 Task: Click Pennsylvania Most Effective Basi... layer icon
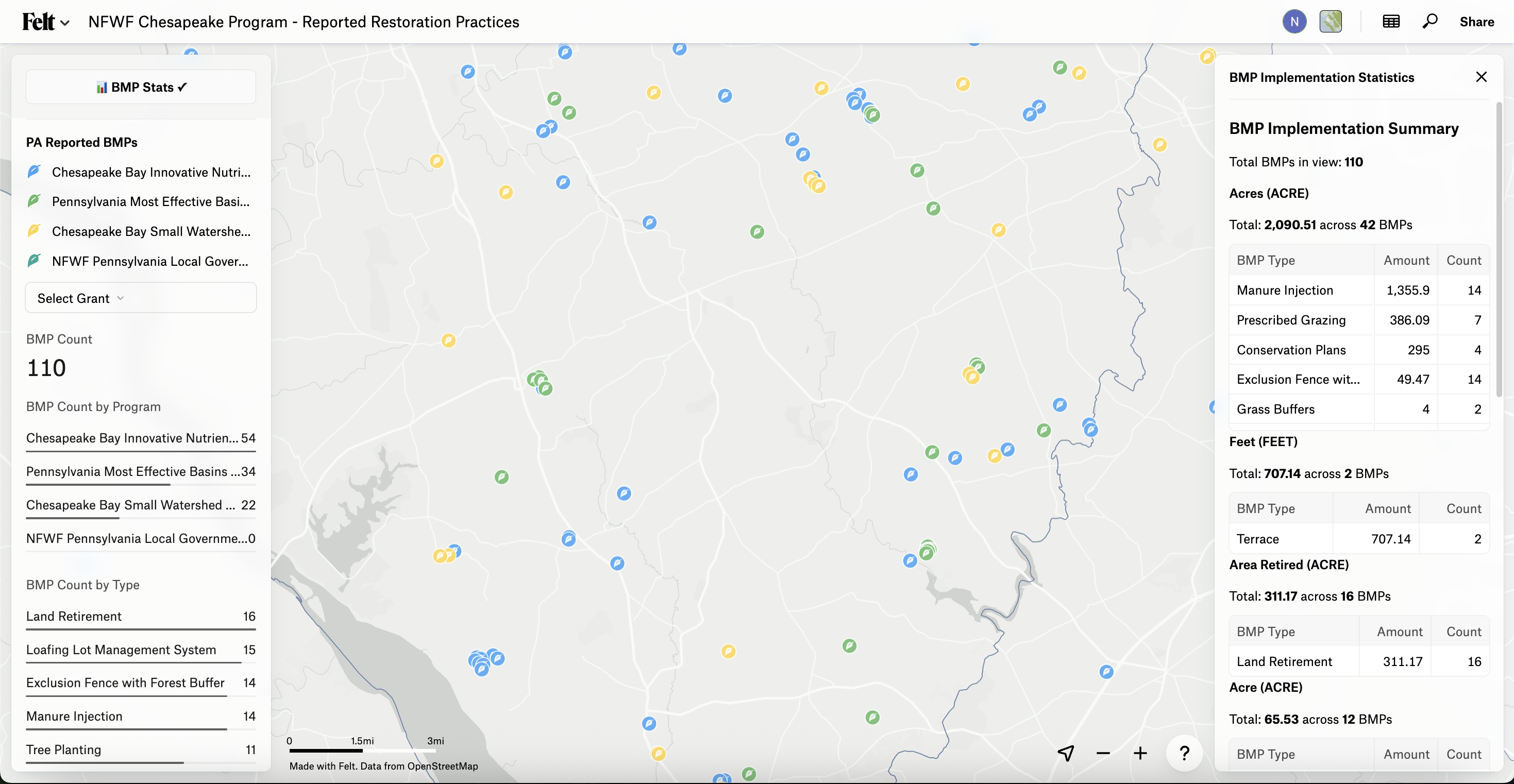34,201
